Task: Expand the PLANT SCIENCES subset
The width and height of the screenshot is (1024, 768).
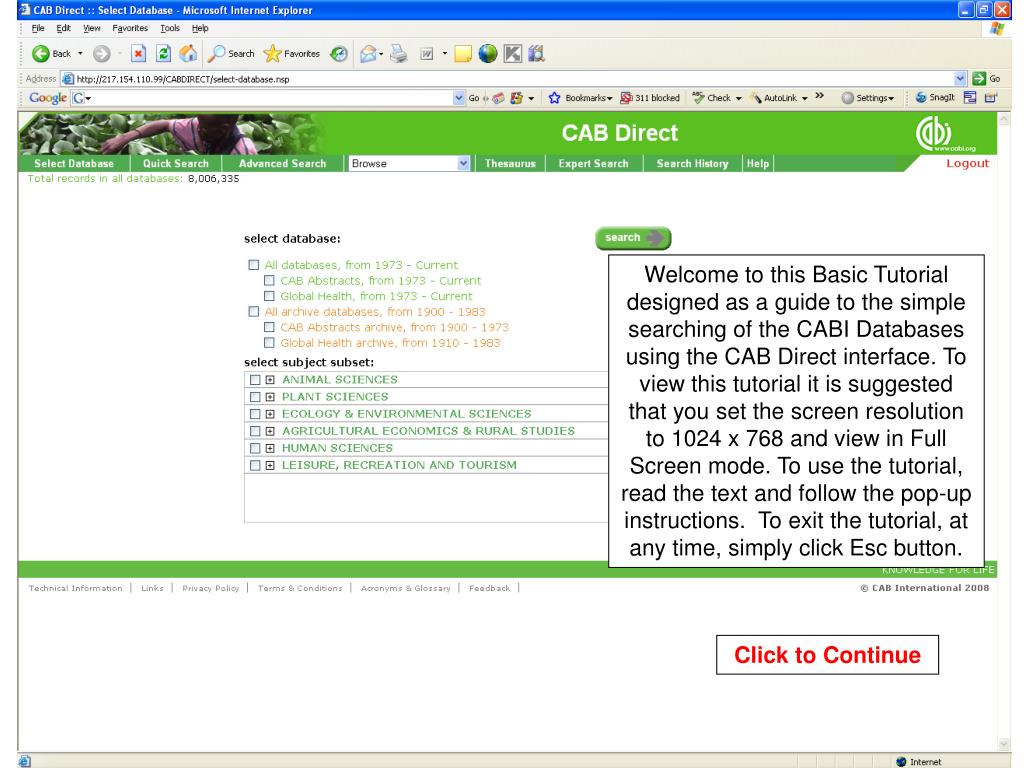Action: coord(270,397)
